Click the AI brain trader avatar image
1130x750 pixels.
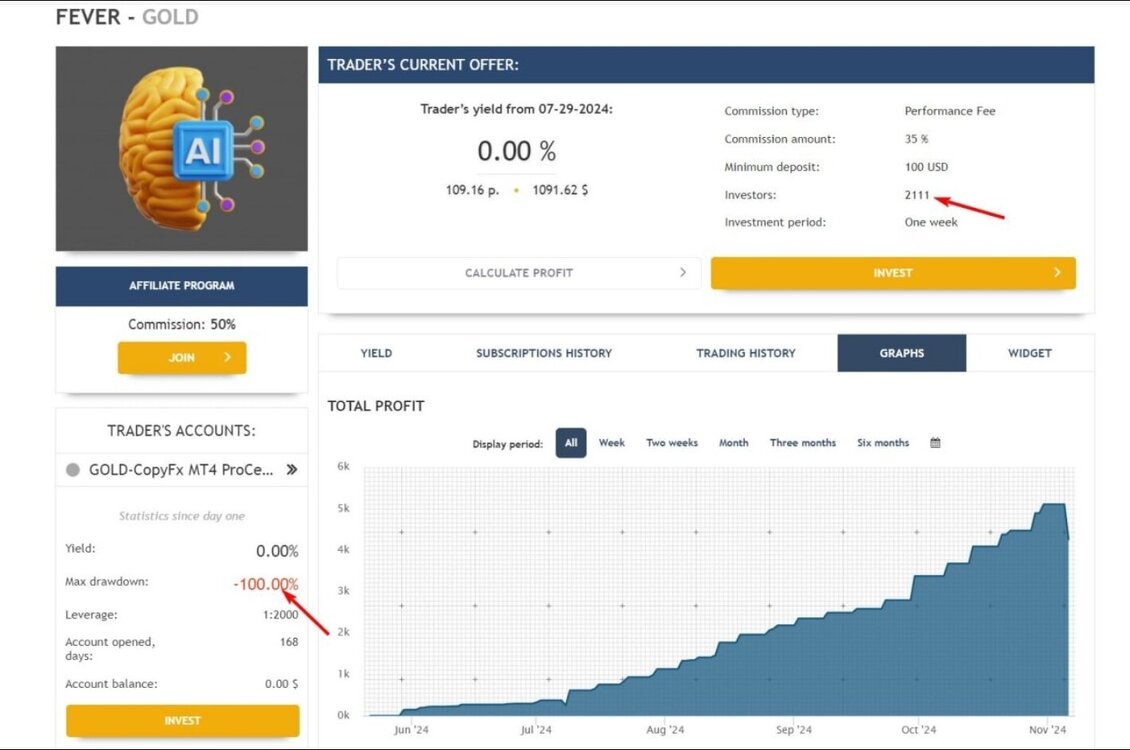pyautogui.click(x=182, y=148)
